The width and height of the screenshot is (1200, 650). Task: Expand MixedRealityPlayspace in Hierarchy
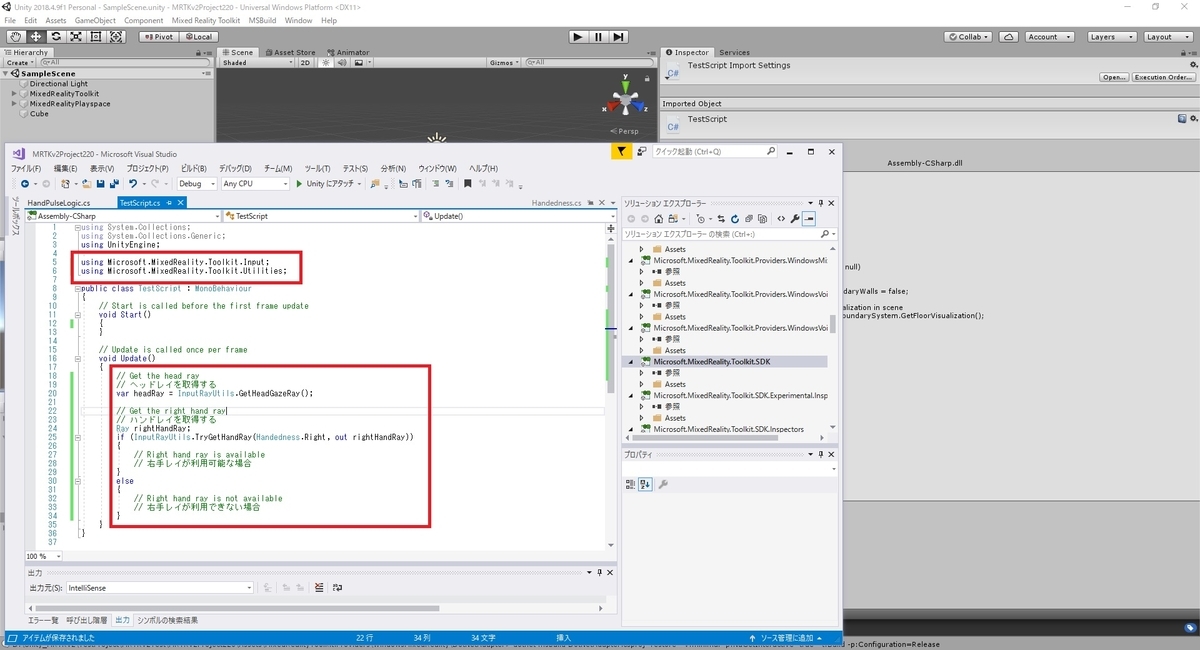click(15, 104)
